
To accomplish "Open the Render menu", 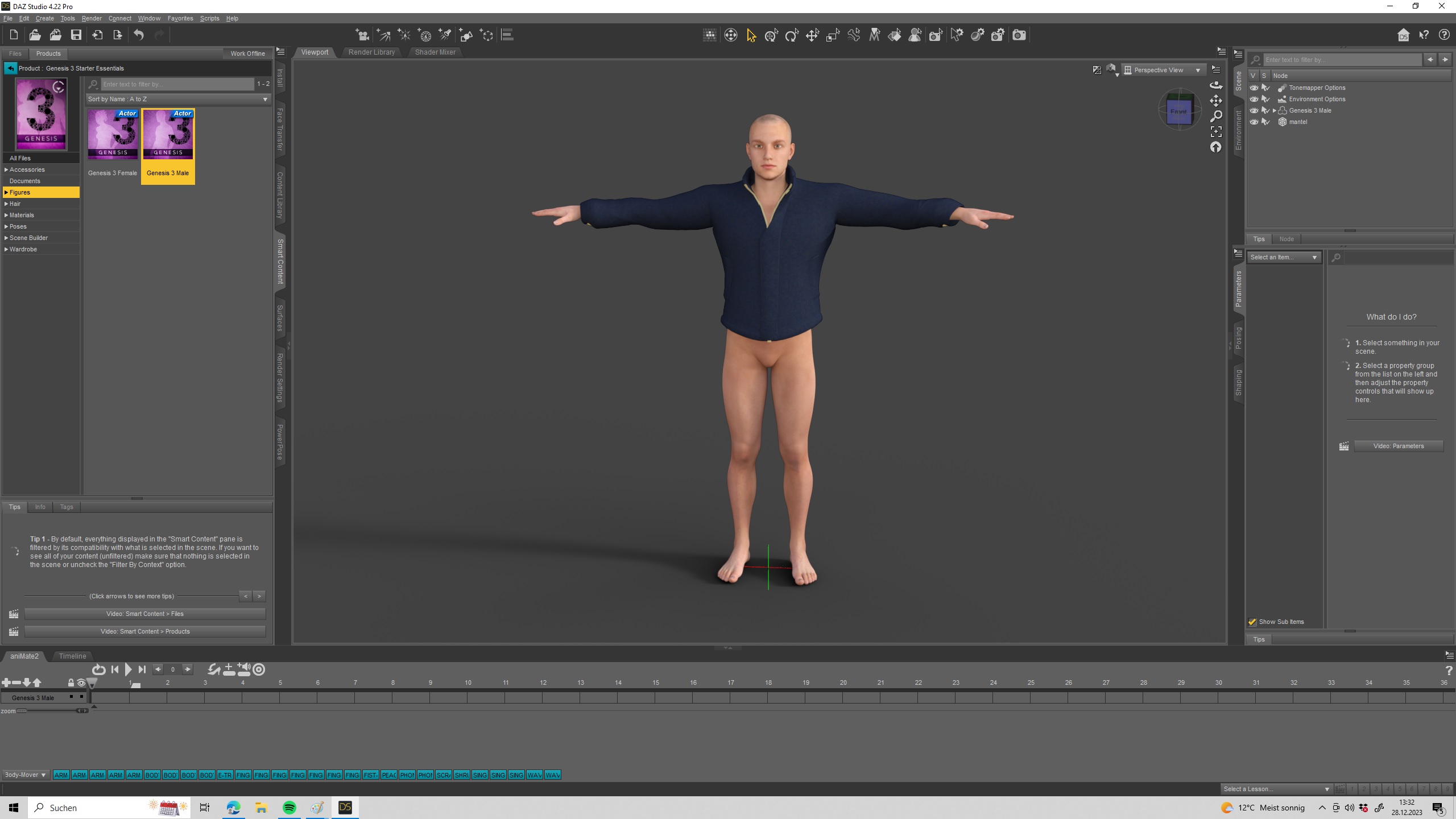I will (91, 18).
